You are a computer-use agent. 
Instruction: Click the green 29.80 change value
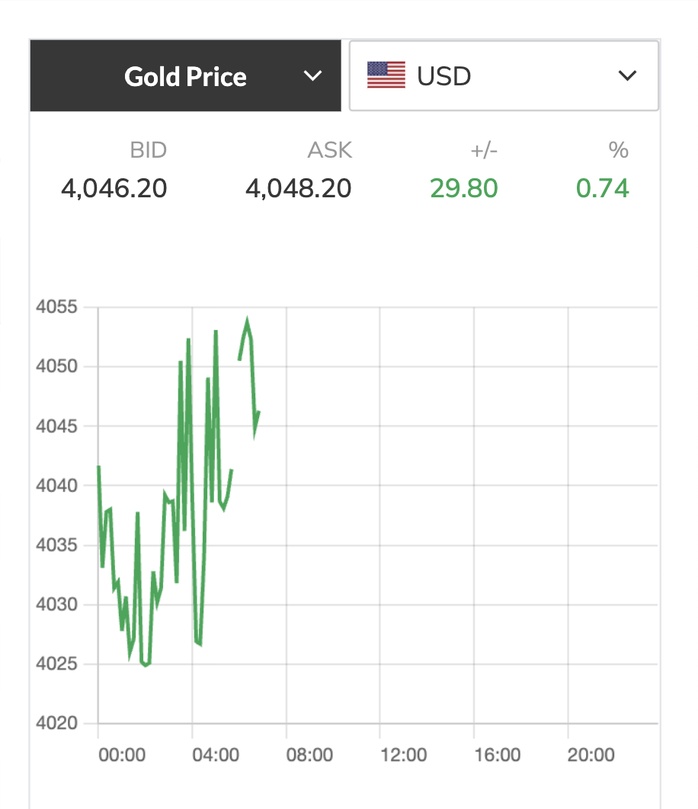tap(464, 188)
